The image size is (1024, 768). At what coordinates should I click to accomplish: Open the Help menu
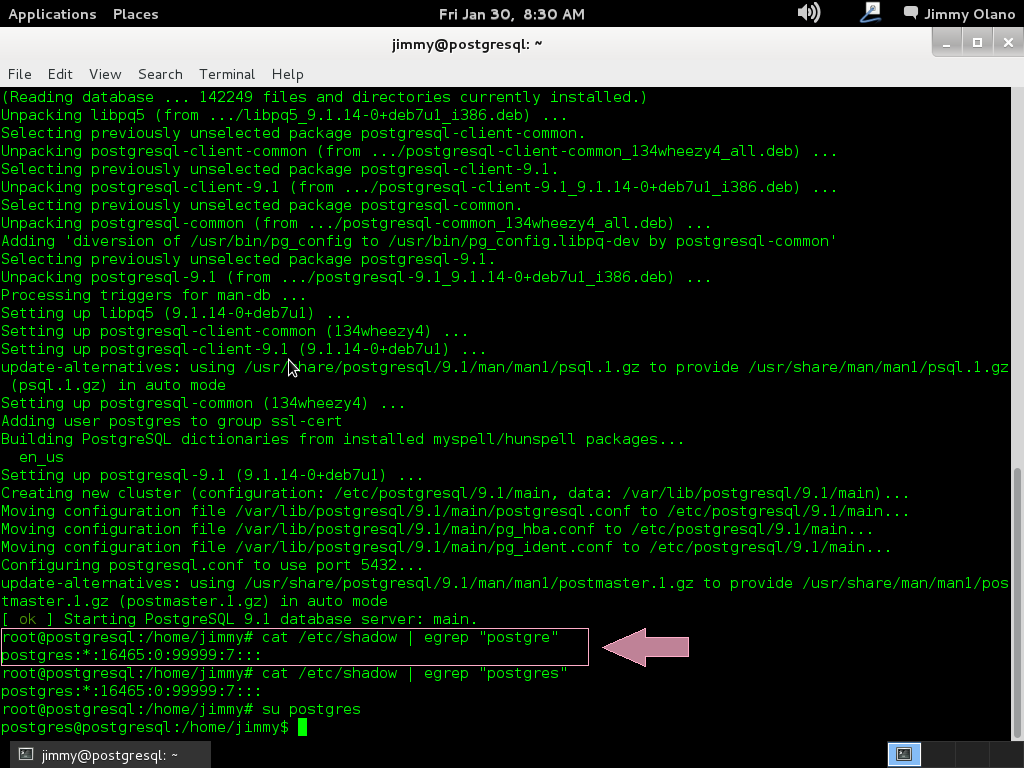point(287,74)
